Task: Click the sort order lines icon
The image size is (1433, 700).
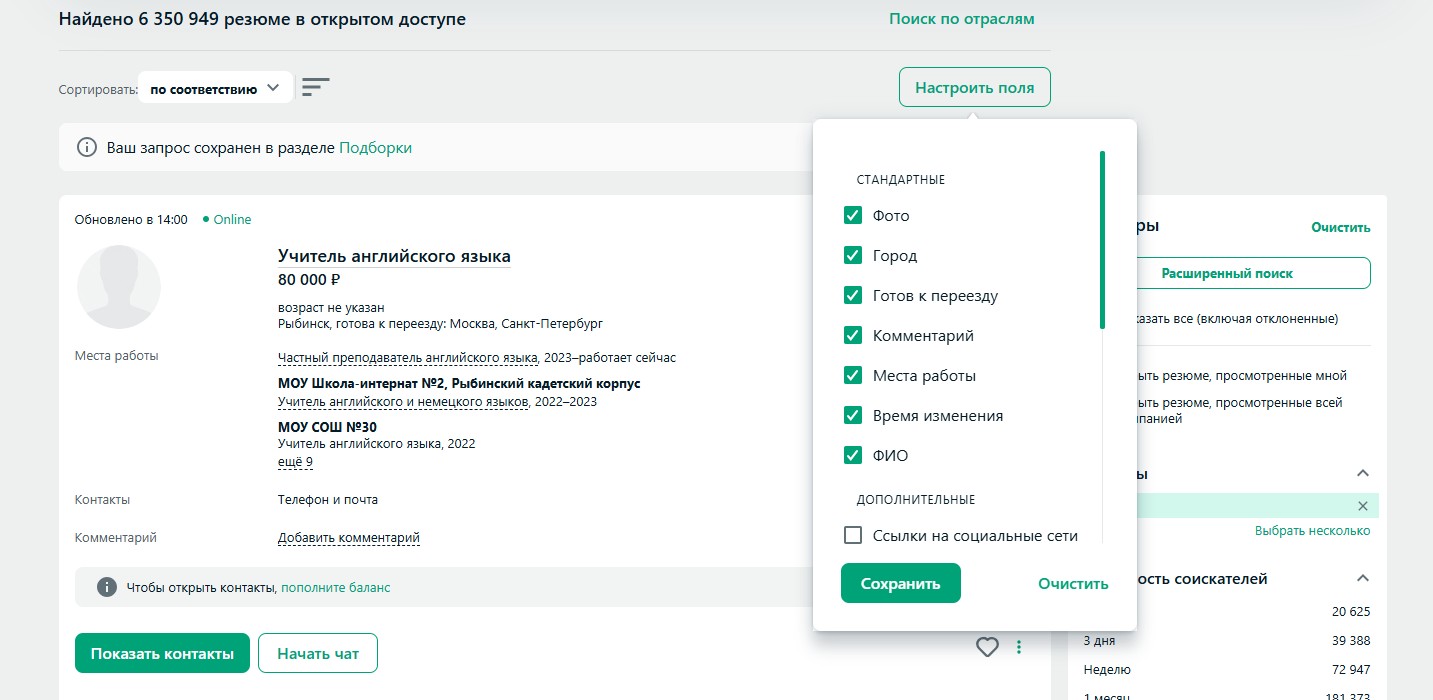Action: click(x=316, y=88)
